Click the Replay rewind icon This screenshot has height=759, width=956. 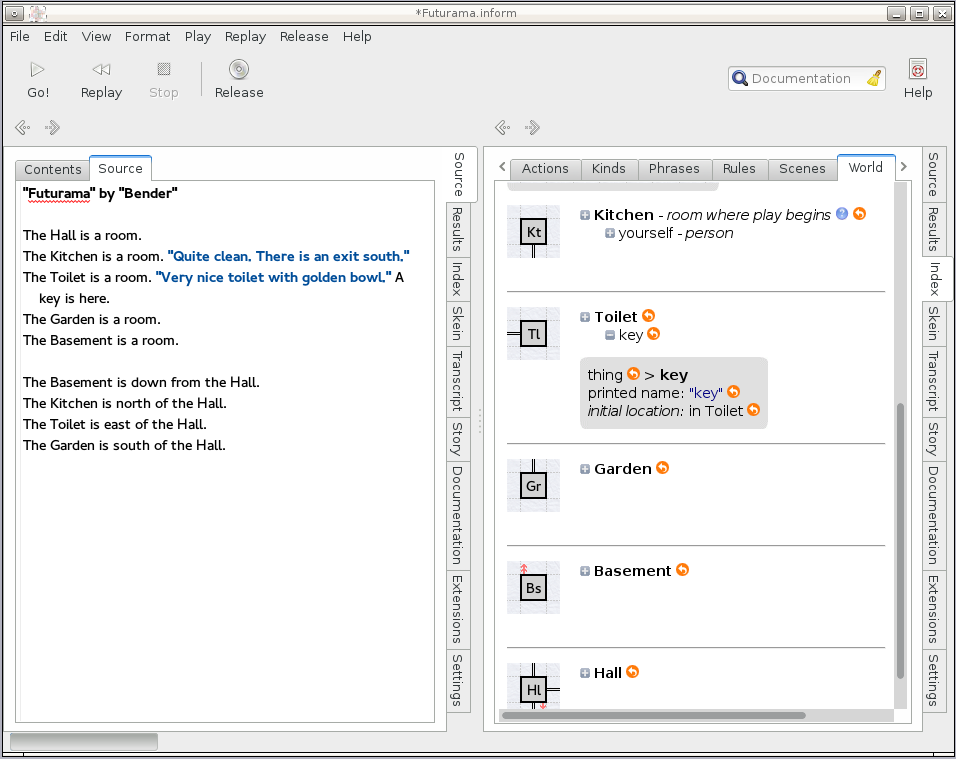101,70
